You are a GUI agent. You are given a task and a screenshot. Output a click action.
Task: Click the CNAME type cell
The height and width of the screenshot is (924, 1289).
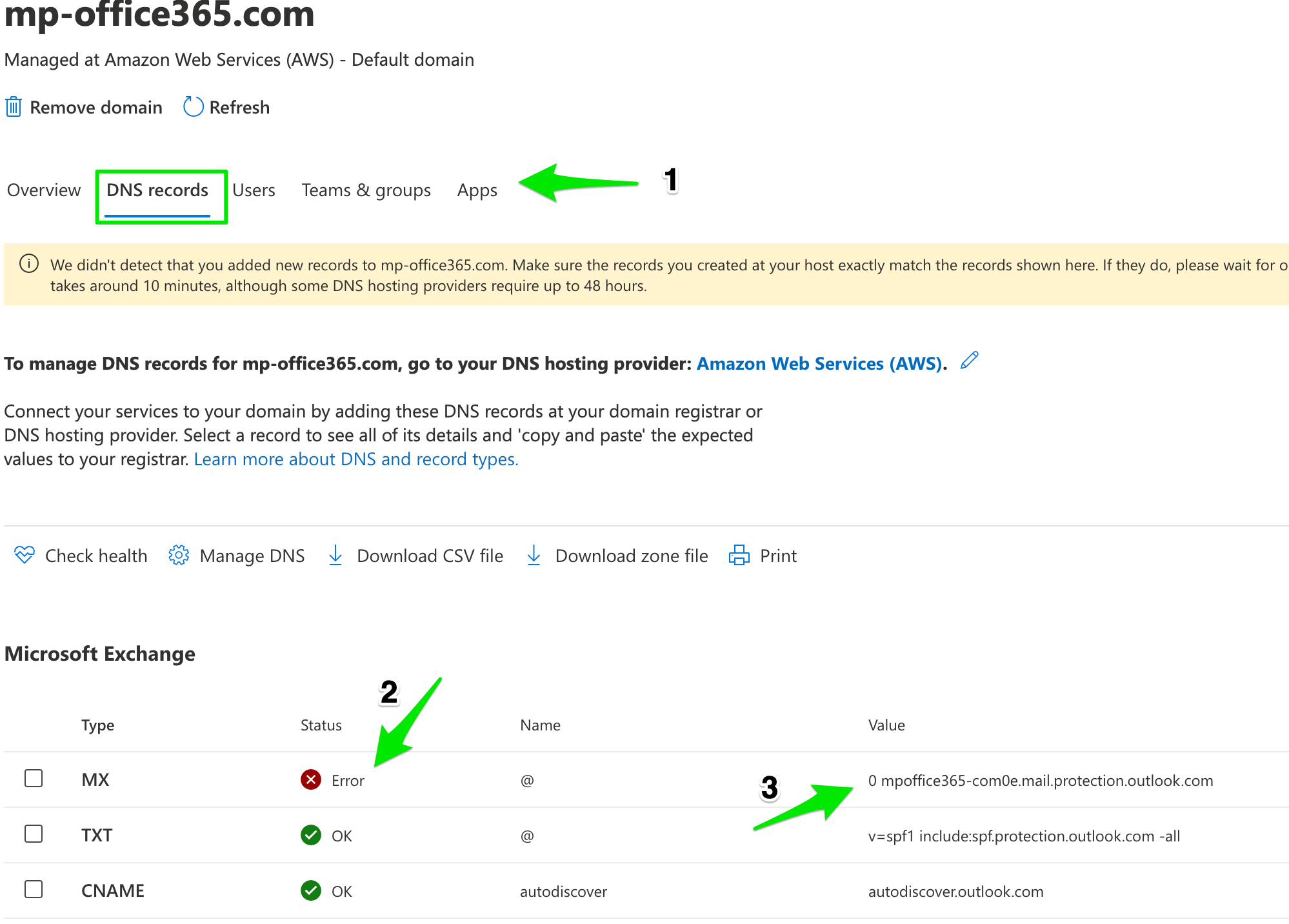[x=113, y=890]
